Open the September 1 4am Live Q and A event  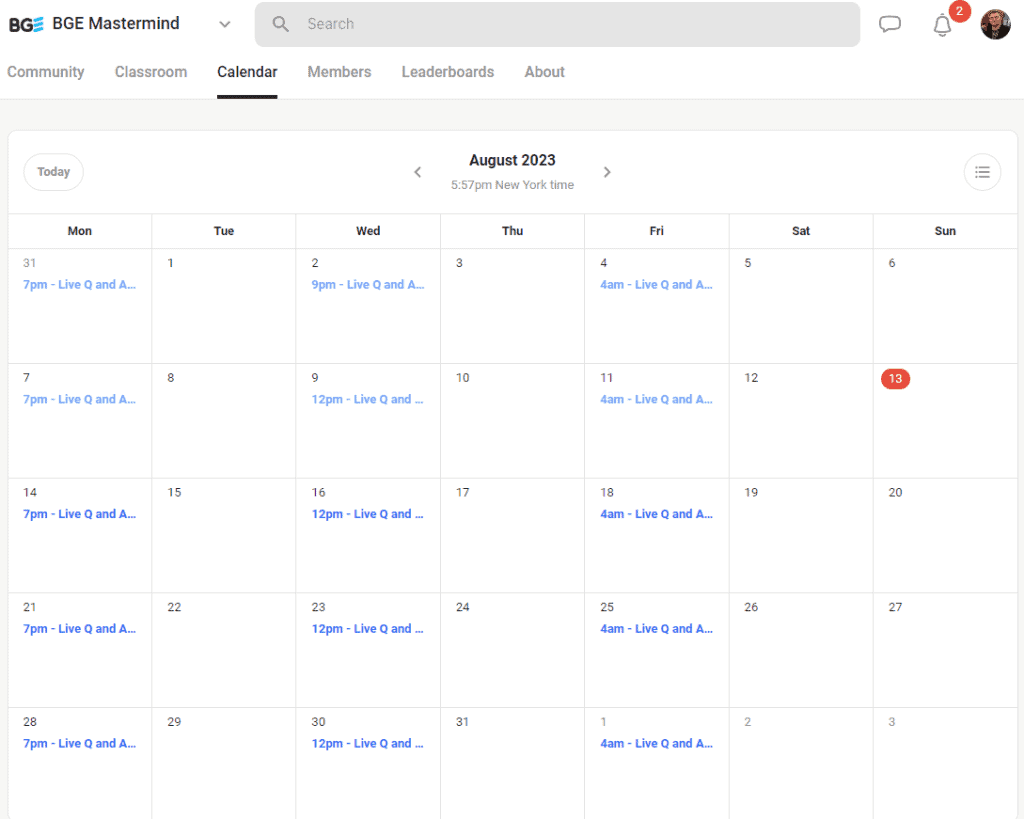656,743
